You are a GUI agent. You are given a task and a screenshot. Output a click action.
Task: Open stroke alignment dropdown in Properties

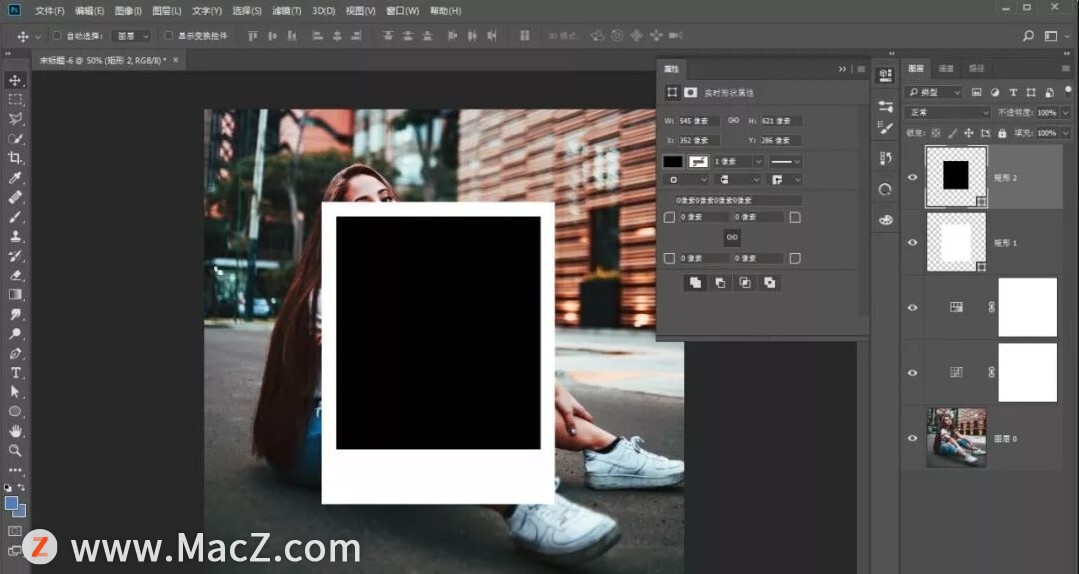[x=685, y=180]
